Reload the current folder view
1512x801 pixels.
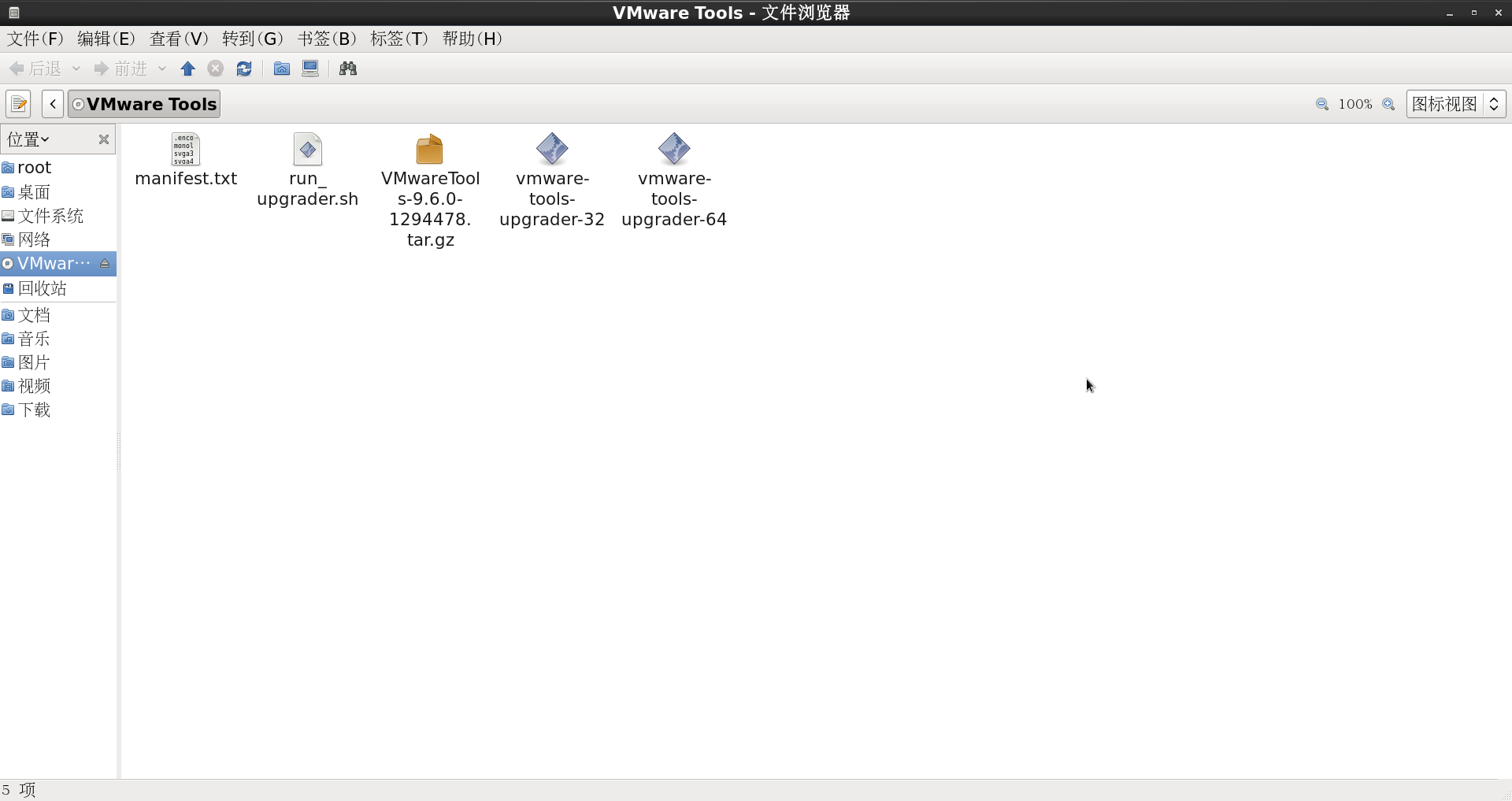[244, 69]
